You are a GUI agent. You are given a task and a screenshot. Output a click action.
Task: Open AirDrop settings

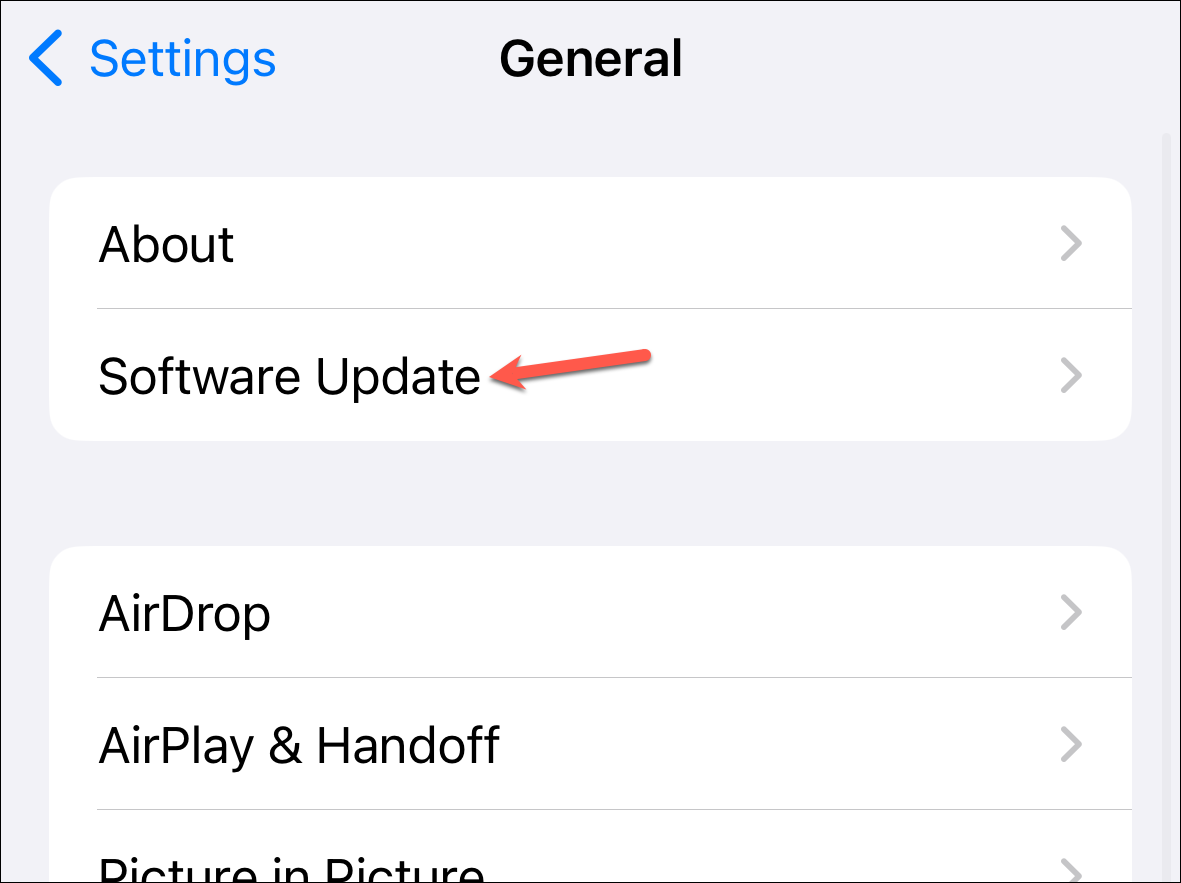pos(590,612)
